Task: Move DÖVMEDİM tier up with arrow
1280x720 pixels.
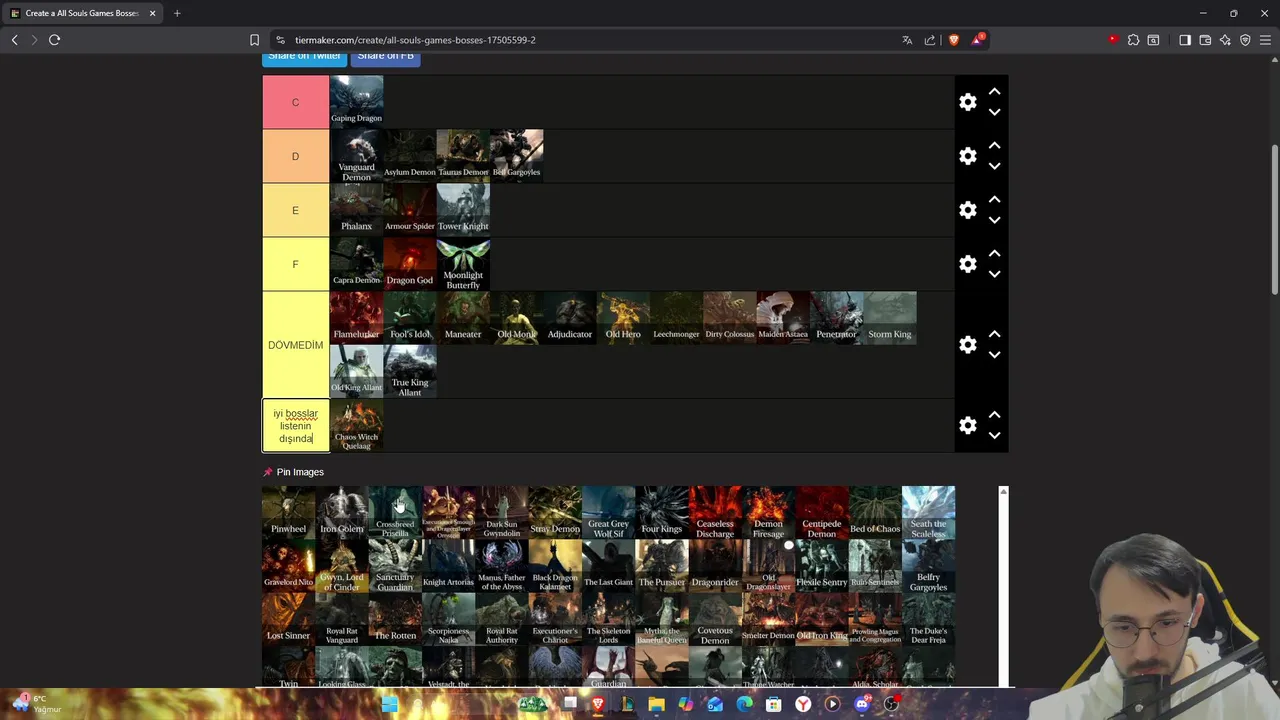Action: click(994, 334)
